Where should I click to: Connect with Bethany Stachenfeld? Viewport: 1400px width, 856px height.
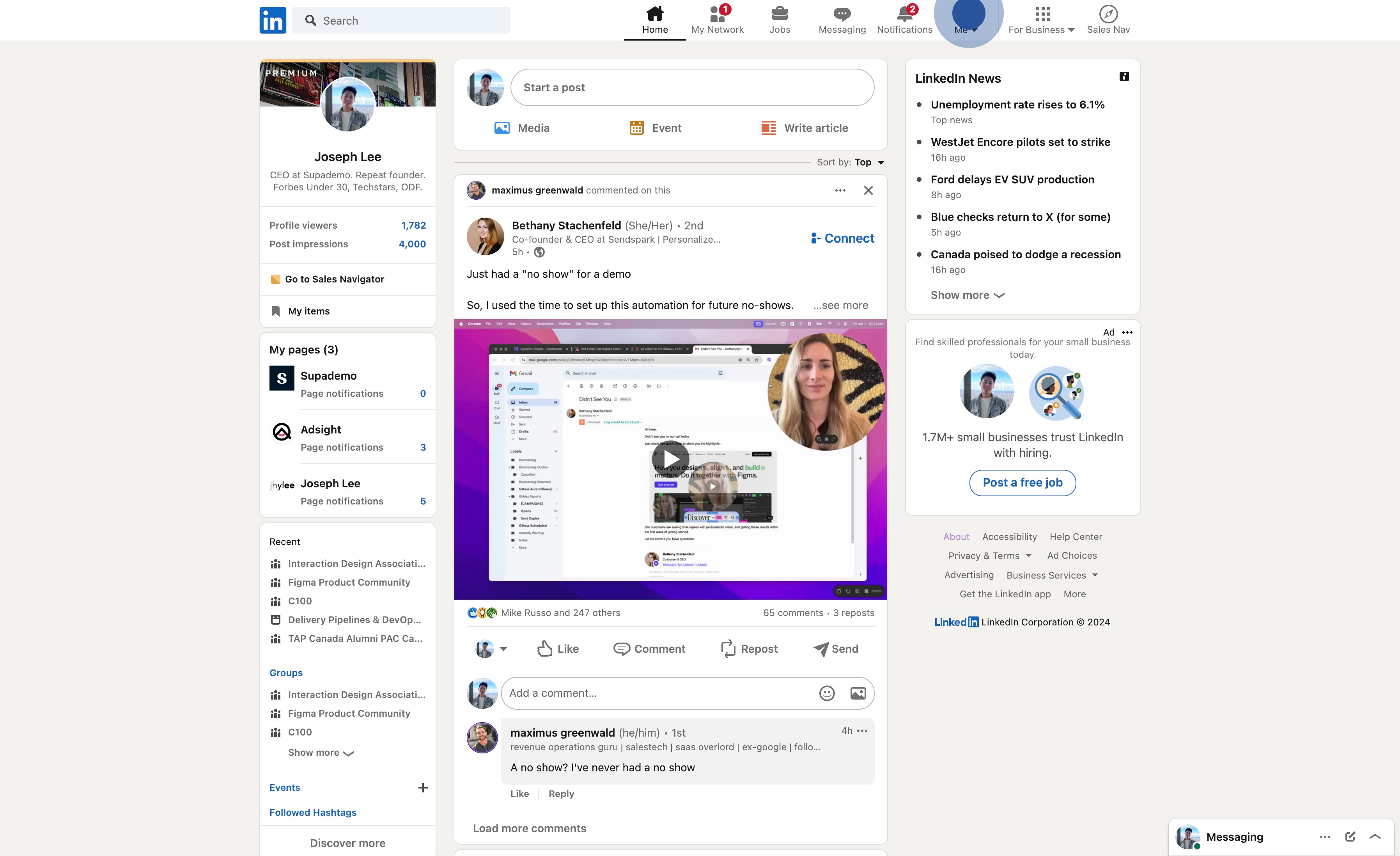[x=842, y=238]
